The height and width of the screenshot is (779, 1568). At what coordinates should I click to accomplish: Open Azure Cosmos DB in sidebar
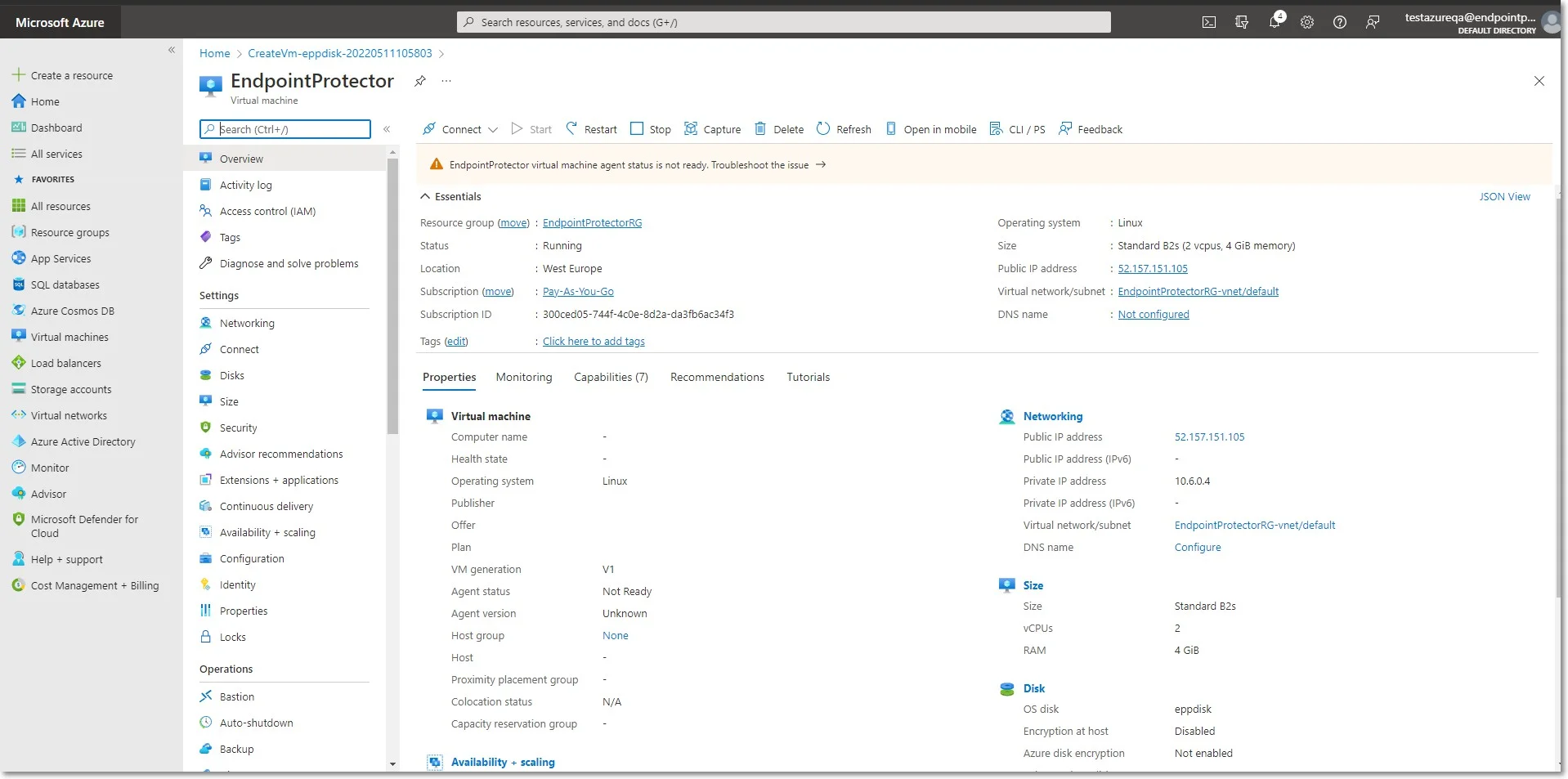pyautogui.click(x=72, y=311)
